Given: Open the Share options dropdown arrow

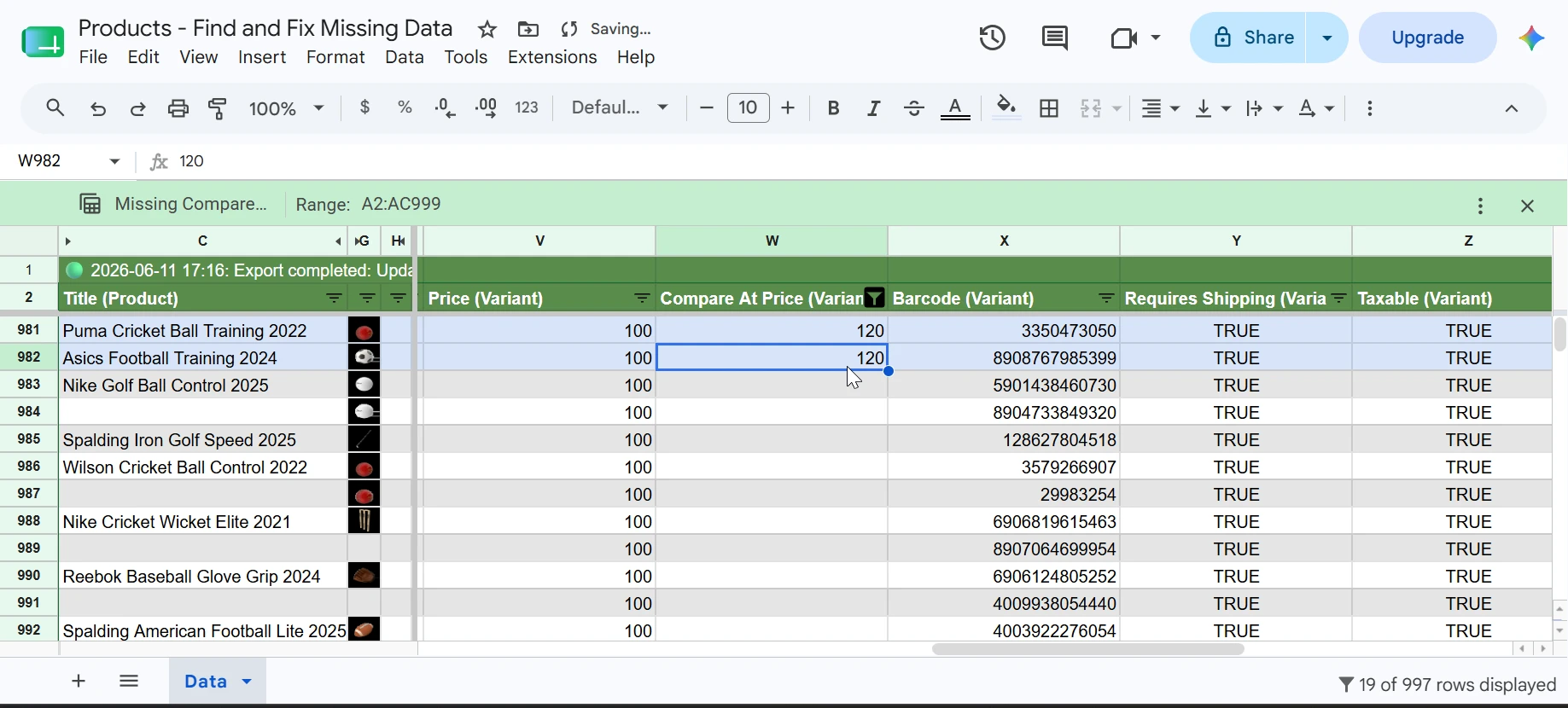Looking at the screenshot, I should point(1328,38).
